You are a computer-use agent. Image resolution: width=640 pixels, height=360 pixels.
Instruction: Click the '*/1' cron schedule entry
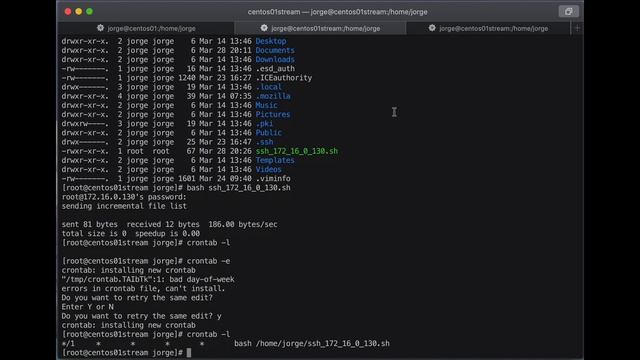(68, 344)
